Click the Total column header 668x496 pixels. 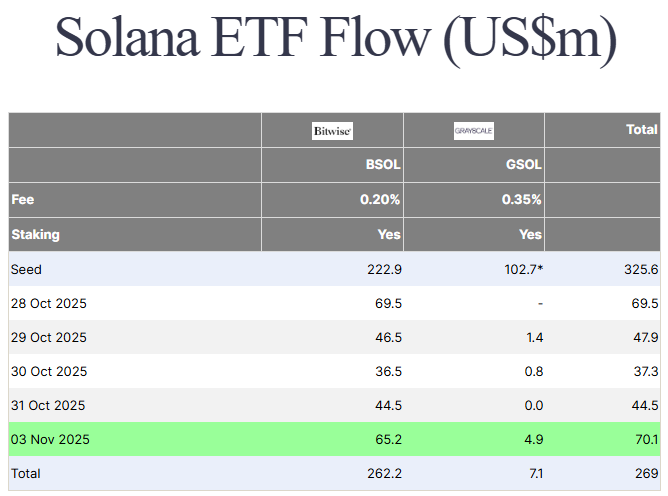642,129
